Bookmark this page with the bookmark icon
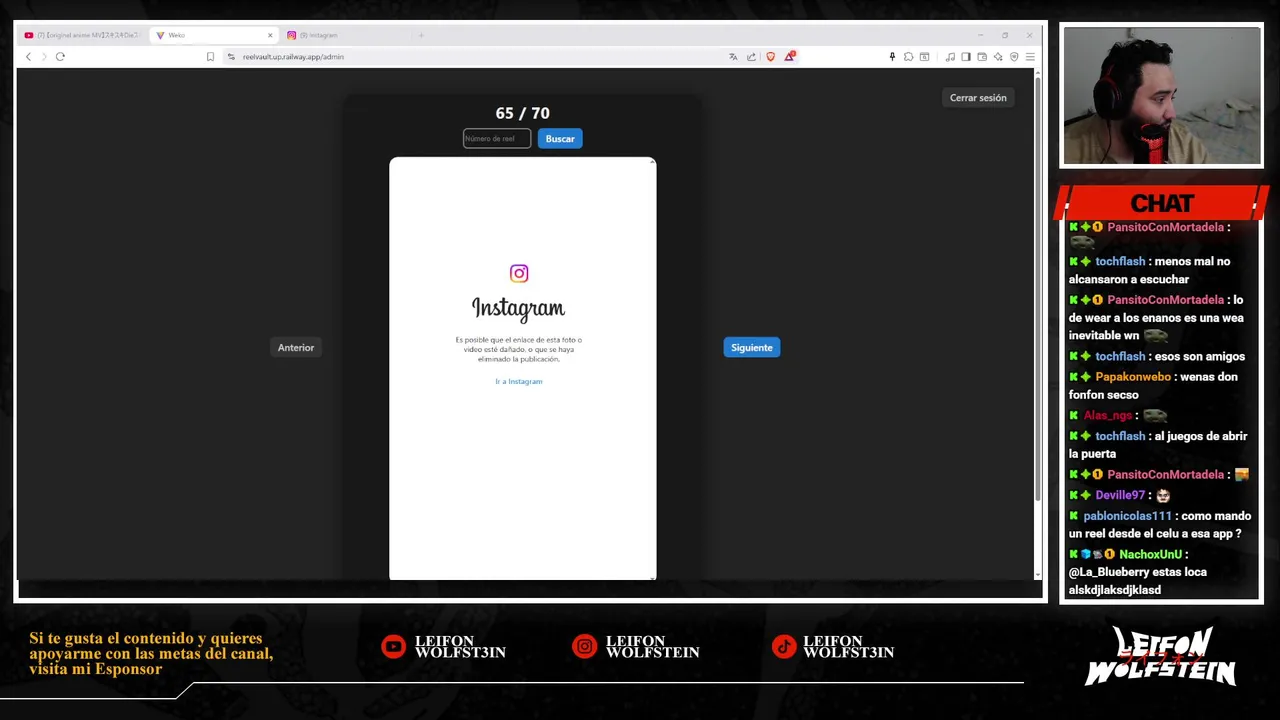The width and height of the screenshot is (1280, 720). point(210,57)
